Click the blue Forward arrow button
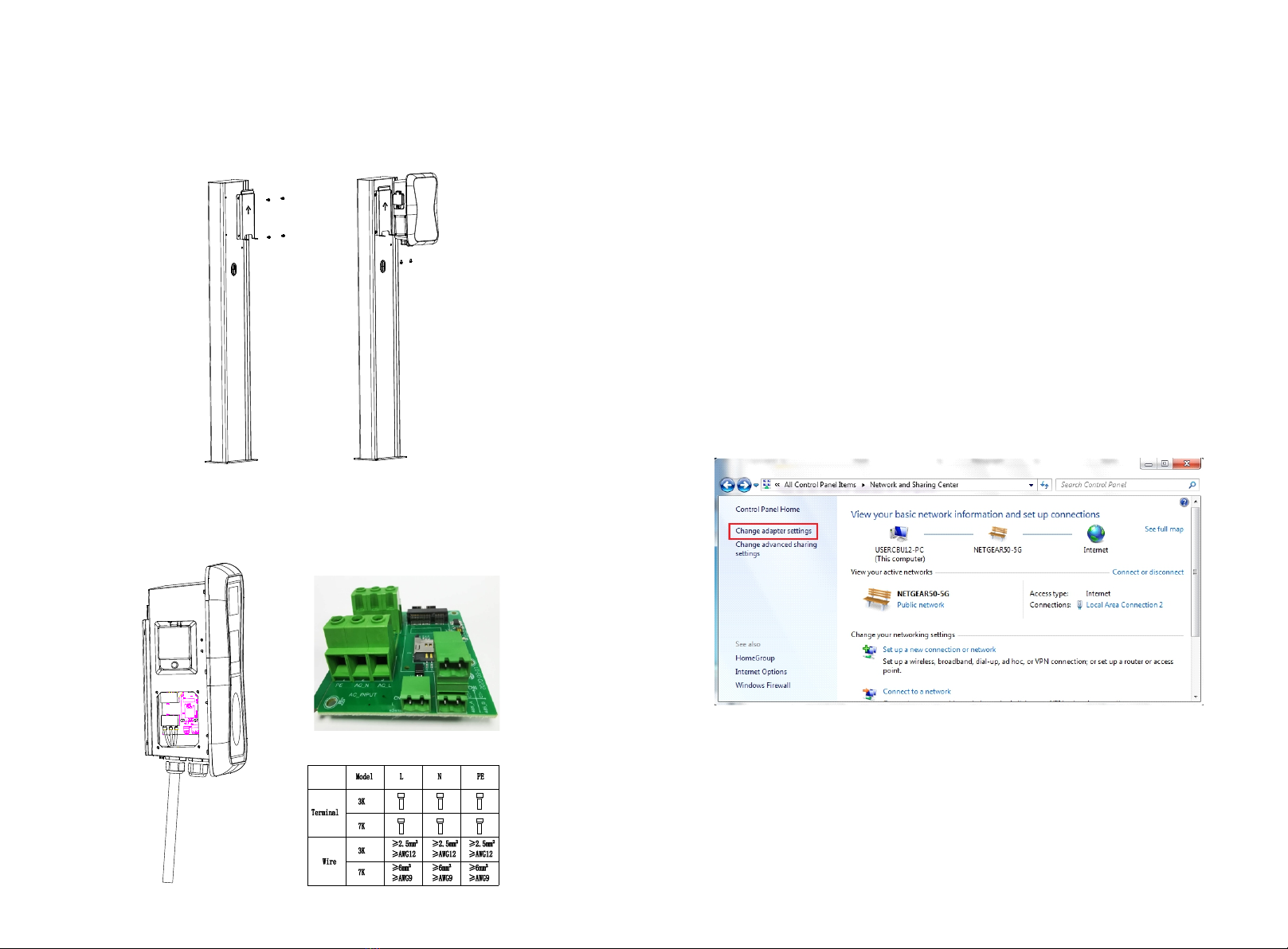Image resolution: width=1288 pixels, height=949 pixels. pyautogui.click(x=744, y=486)
